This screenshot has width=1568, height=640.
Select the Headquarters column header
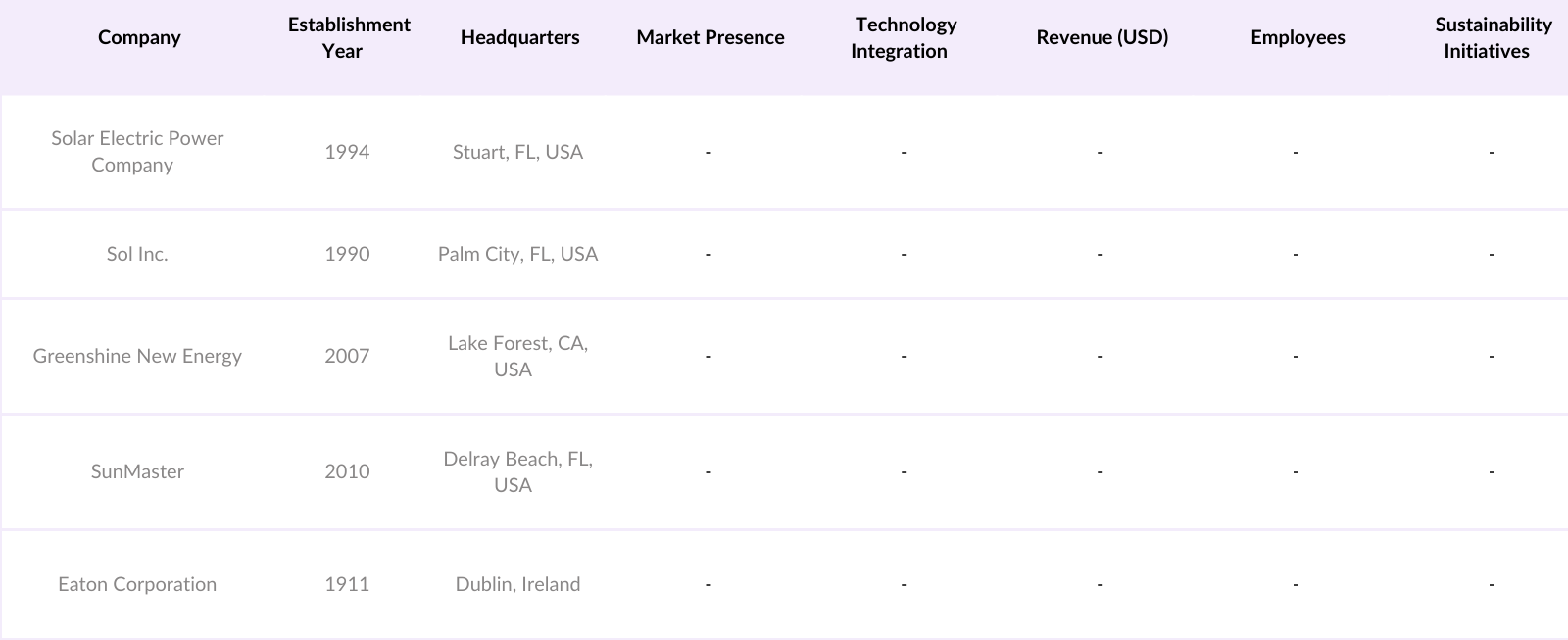(519, 37)
